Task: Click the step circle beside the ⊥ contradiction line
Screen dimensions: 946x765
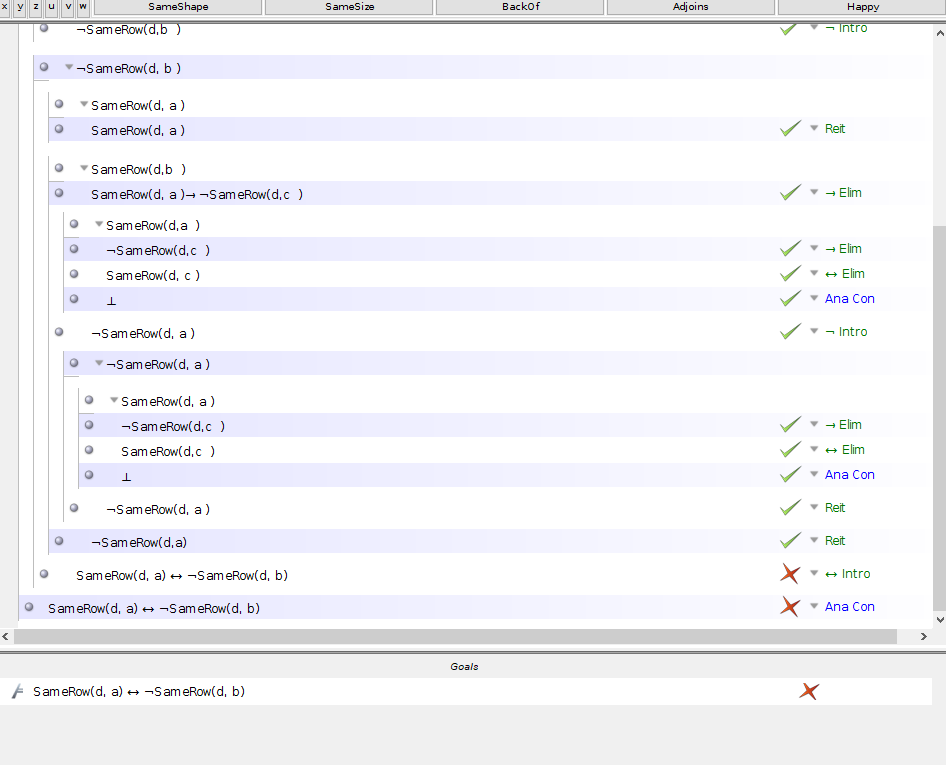Action: pyautogui.click(x=73, y=298)
